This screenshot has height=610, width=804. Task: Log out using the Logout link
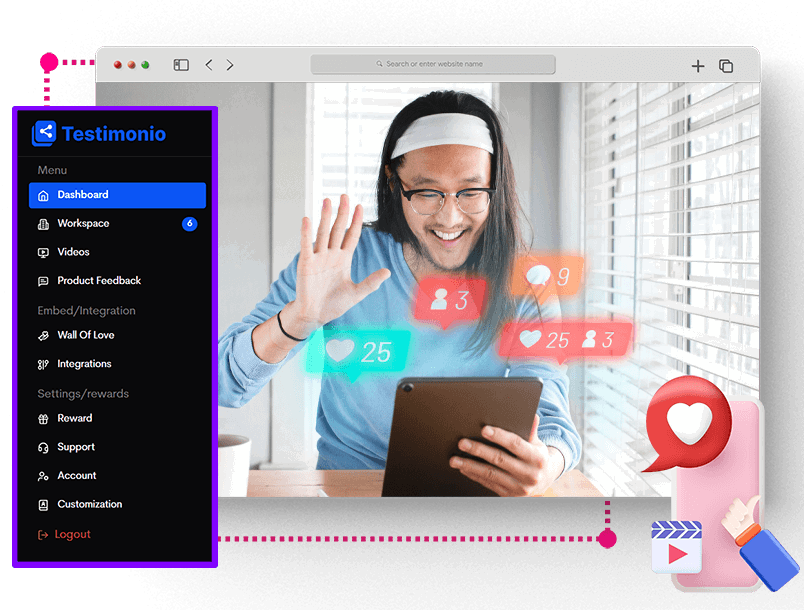(72, 535)
